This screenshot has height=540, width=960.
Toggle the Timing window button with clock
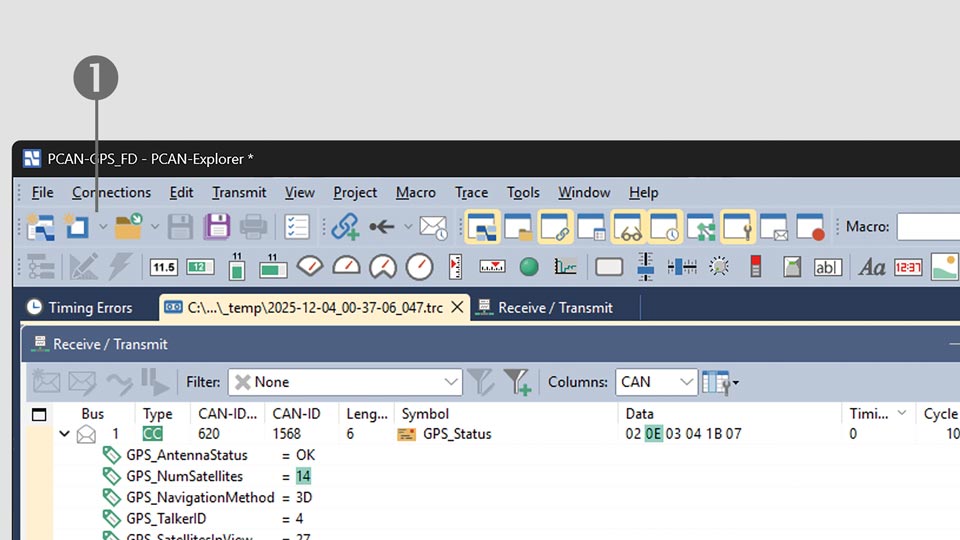point(665,227)
